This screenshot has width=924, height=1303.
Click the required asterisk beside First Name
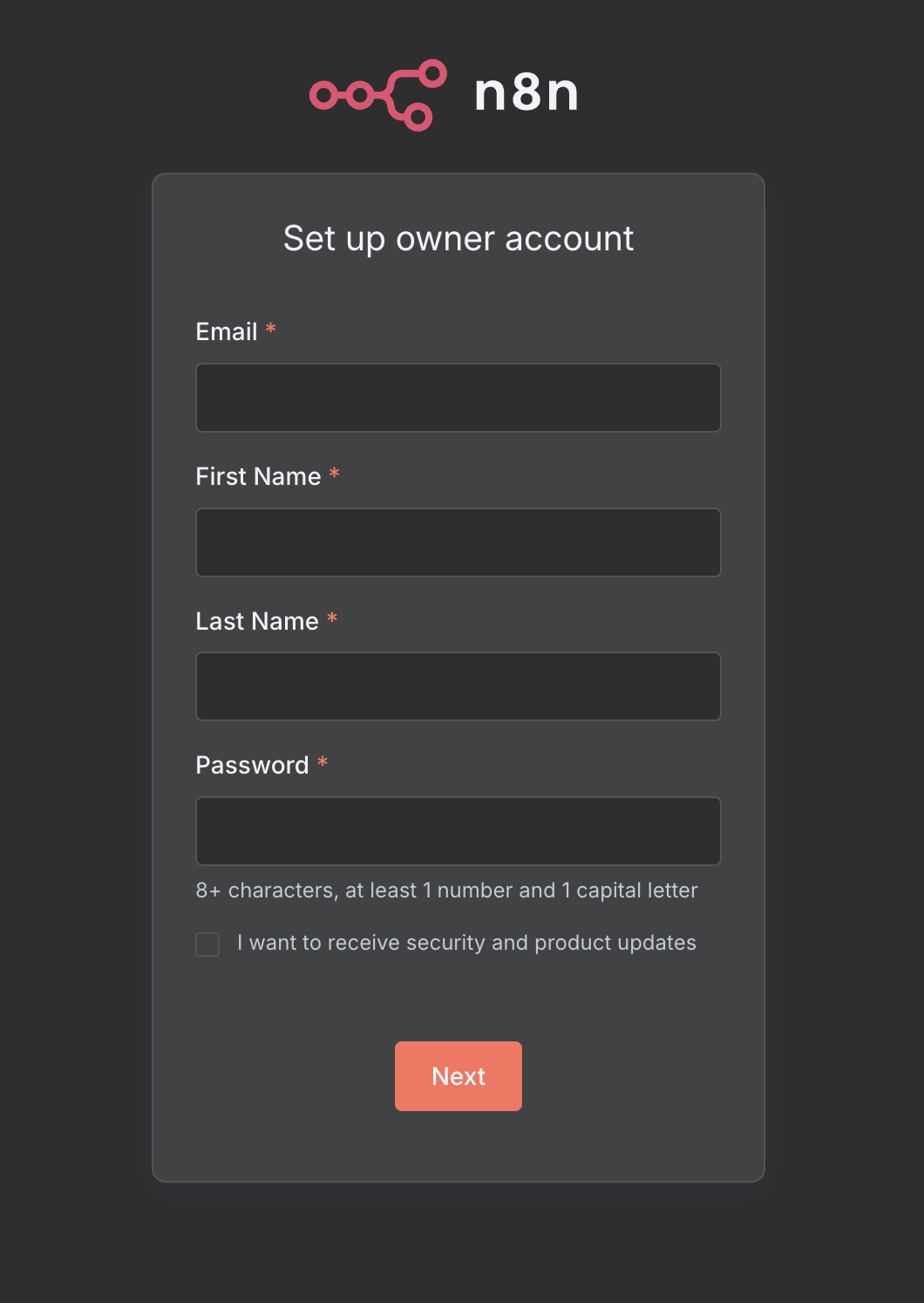coord(334,474)
